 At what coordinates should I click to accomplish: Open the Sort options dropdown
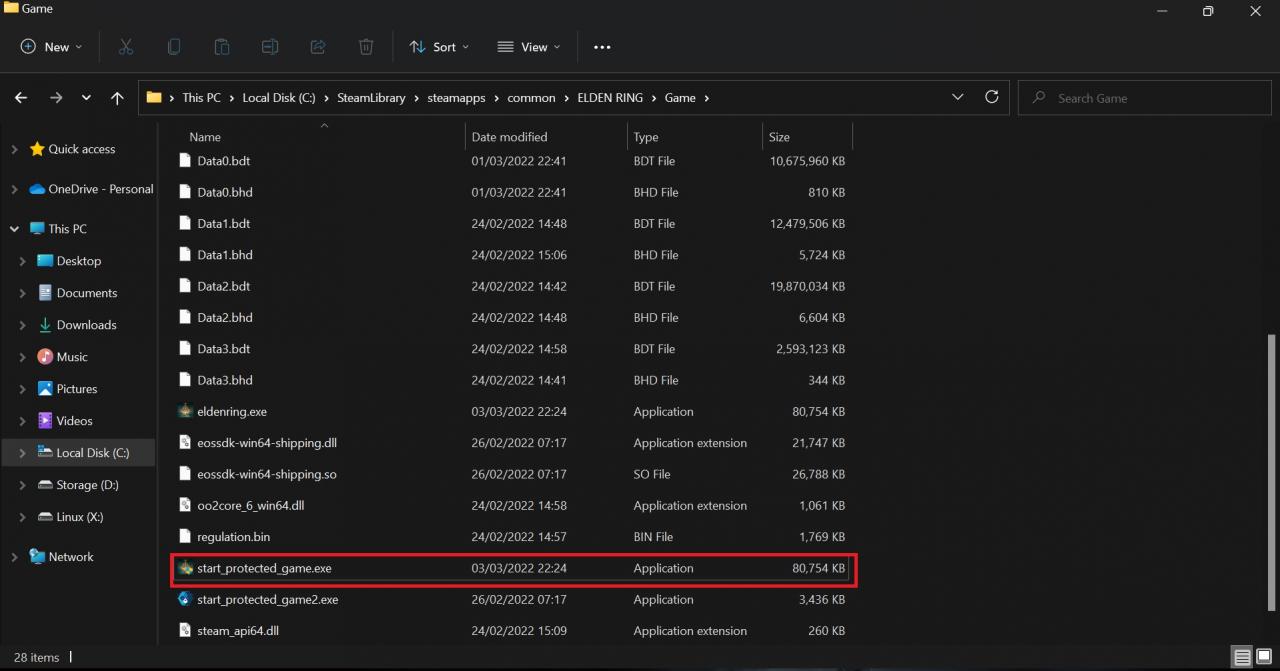[x=438, y=47]
